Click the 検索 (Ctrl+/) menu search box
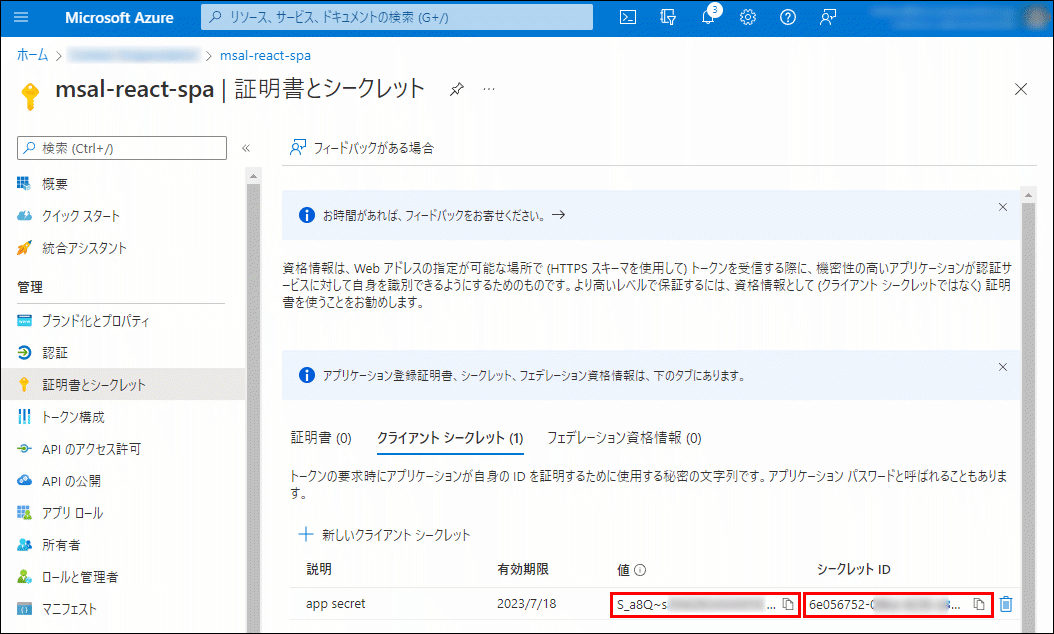The height and width of the screenshot is (634, 1054). 122,148
